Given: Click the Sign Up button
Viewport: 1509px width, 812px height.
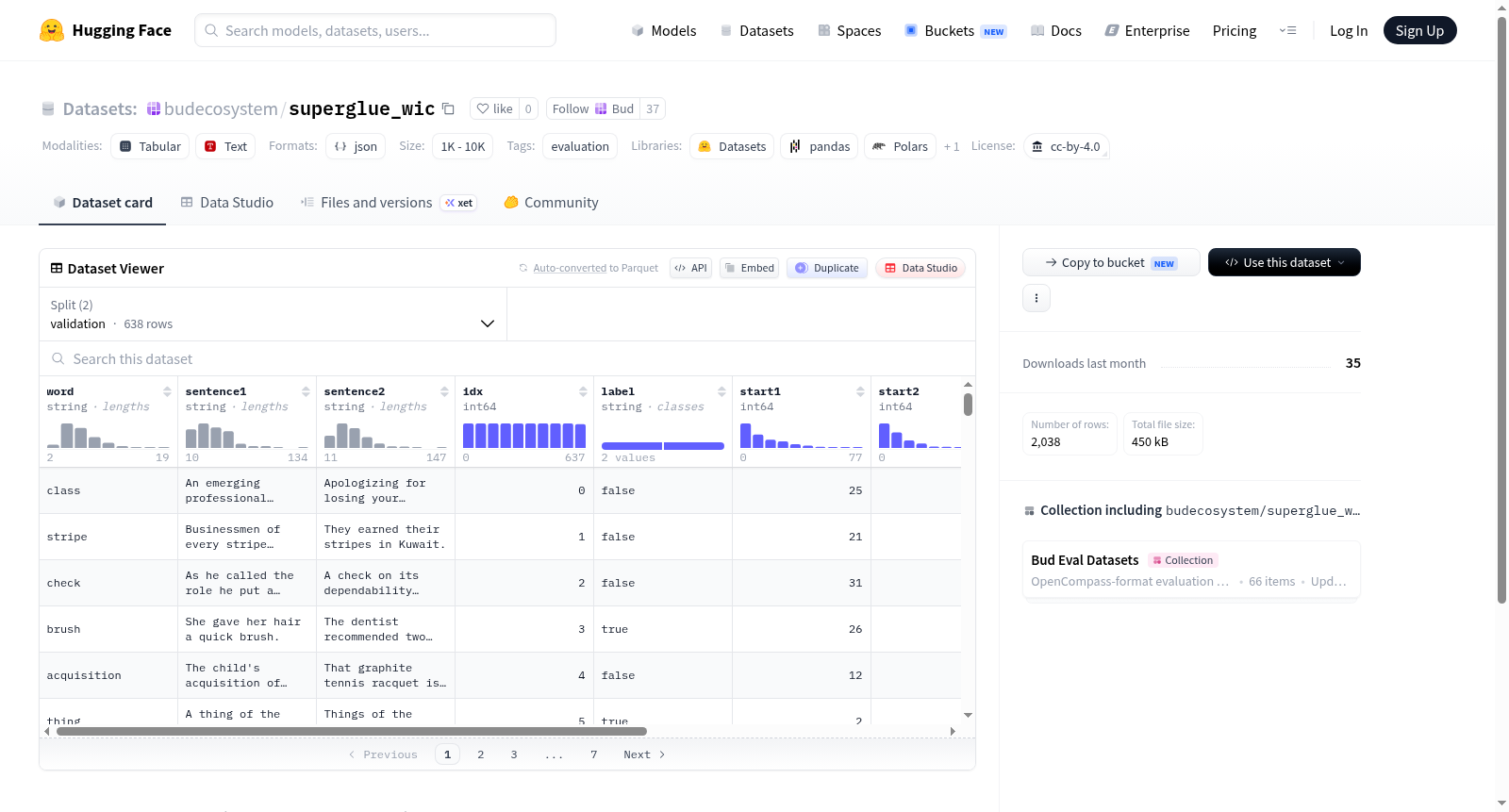Looking at the screenshot, I should pyautogui.click(x=1419, y=30).
